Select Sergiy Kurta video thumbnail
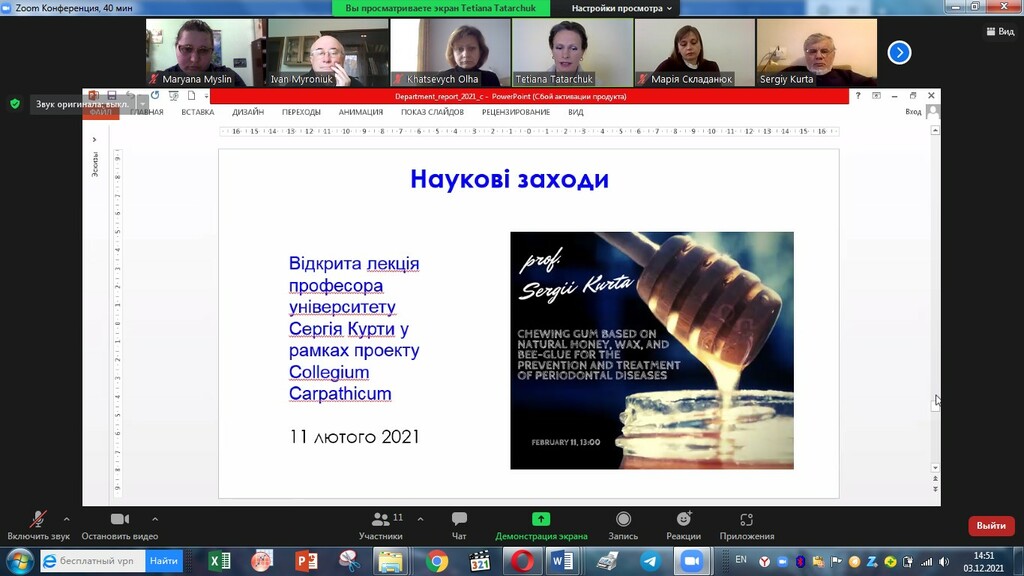1024x576 pixels. coord(817,52)
